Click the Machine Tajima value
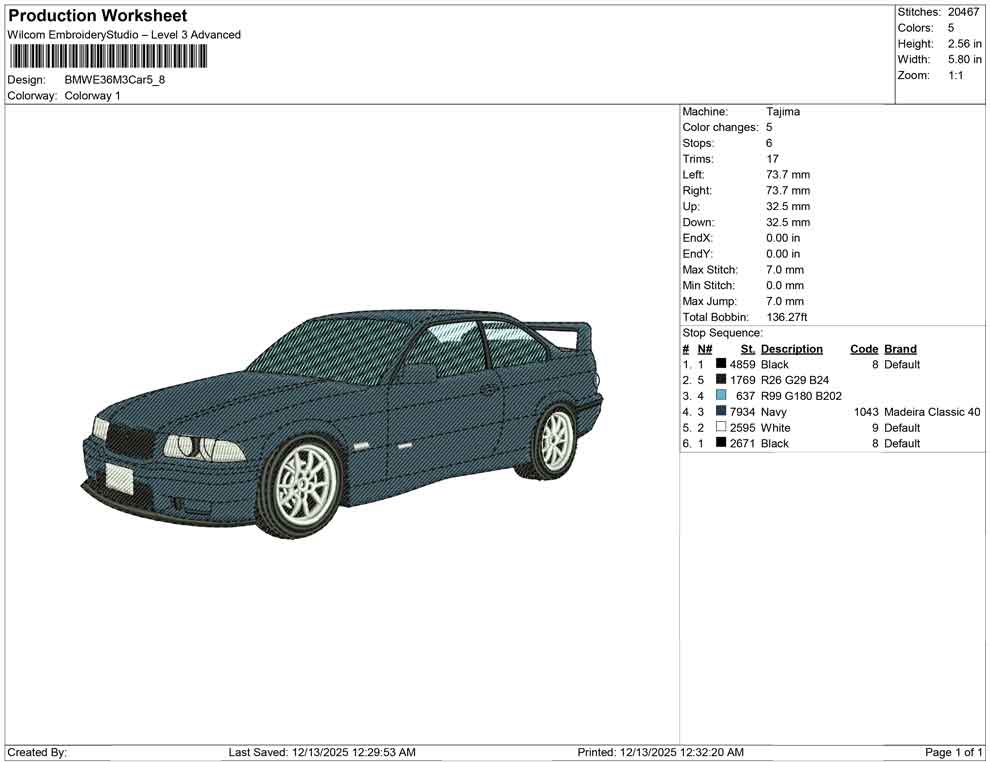The image size is (990, 762). pos(783,111)
